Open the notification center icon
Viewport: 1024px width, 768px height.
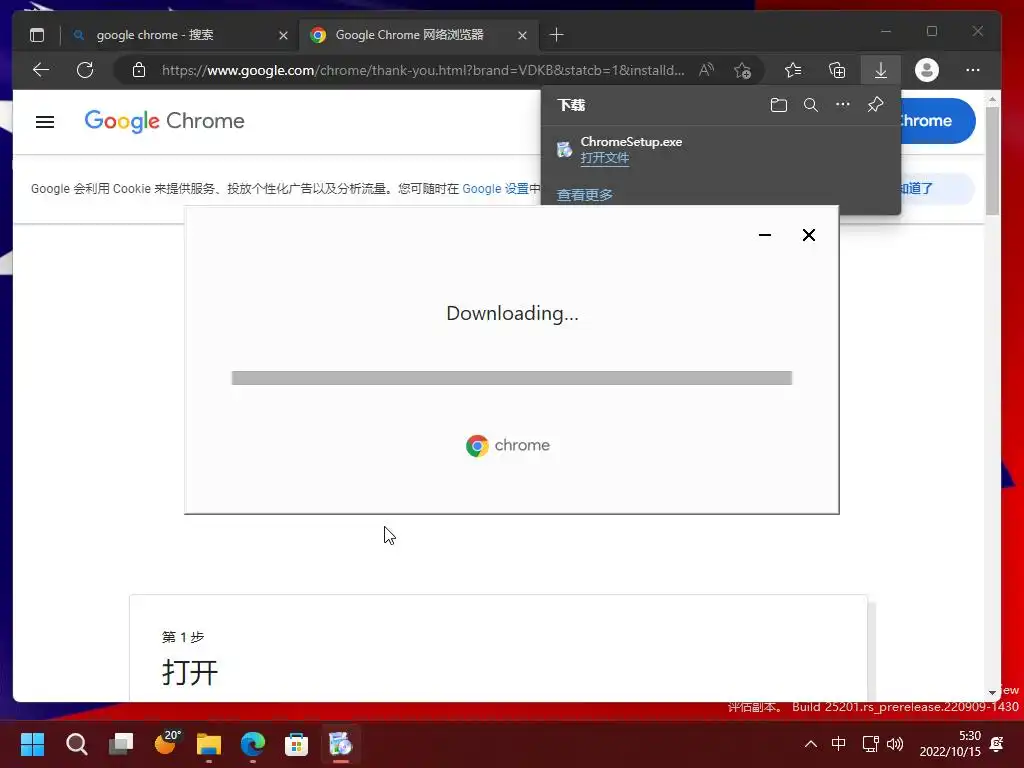pyautogui.click(x=997, y=744)
